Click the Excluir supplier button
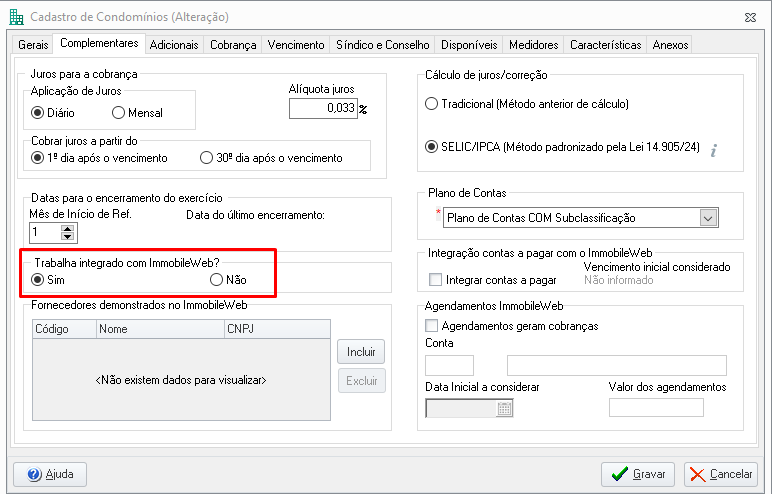 [361, 381]
